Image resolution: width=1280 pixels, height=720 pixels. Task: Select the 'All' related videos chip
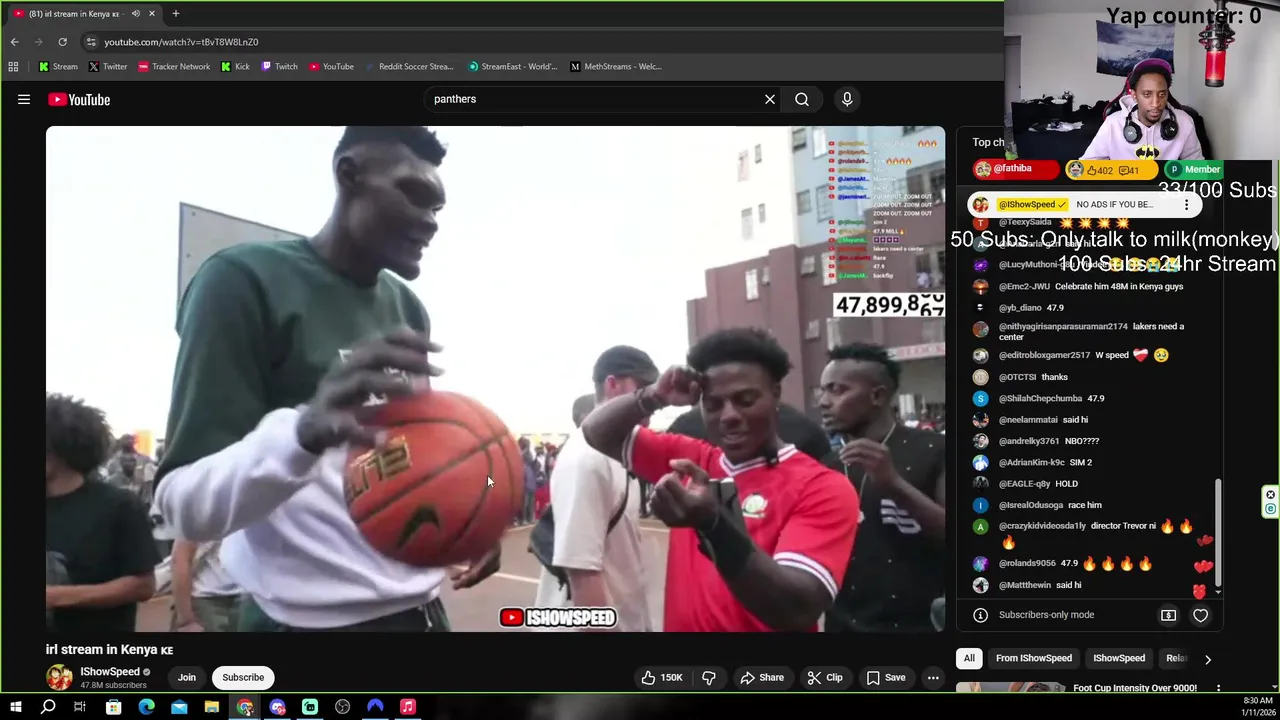[969, 658]
